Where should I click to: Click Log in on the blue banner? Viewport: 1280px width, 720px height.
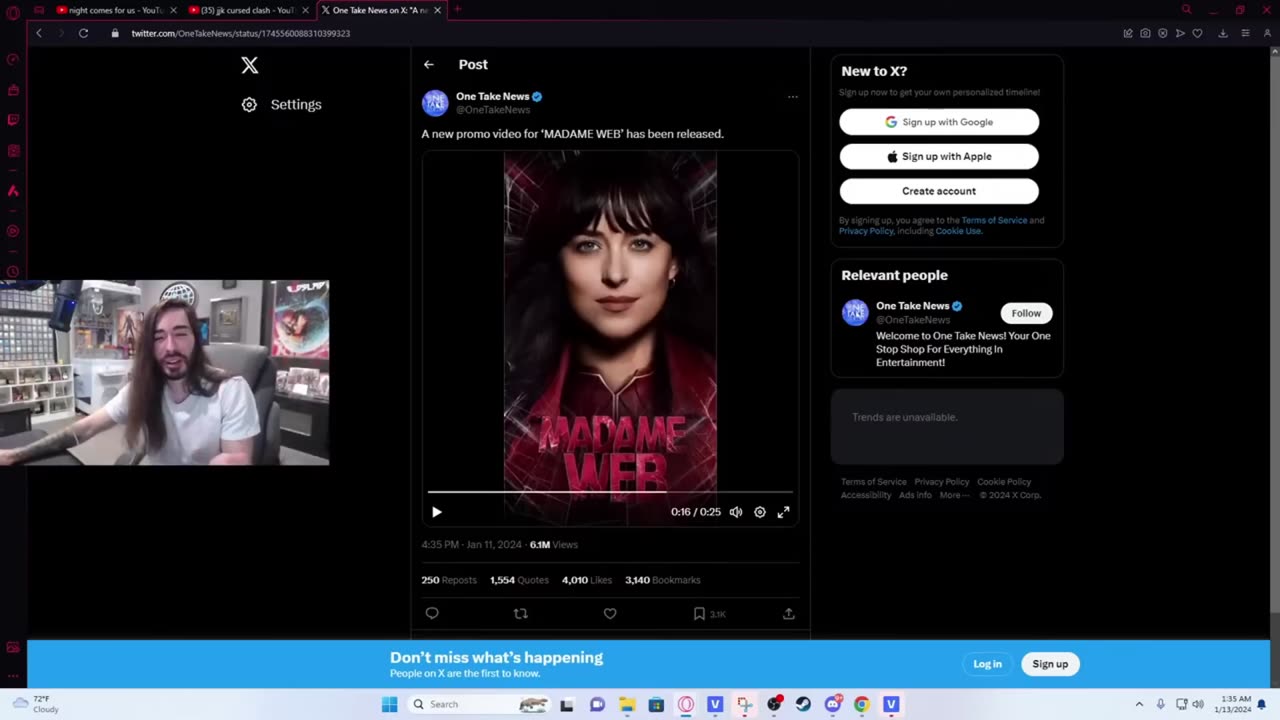(x=987, y=664)
